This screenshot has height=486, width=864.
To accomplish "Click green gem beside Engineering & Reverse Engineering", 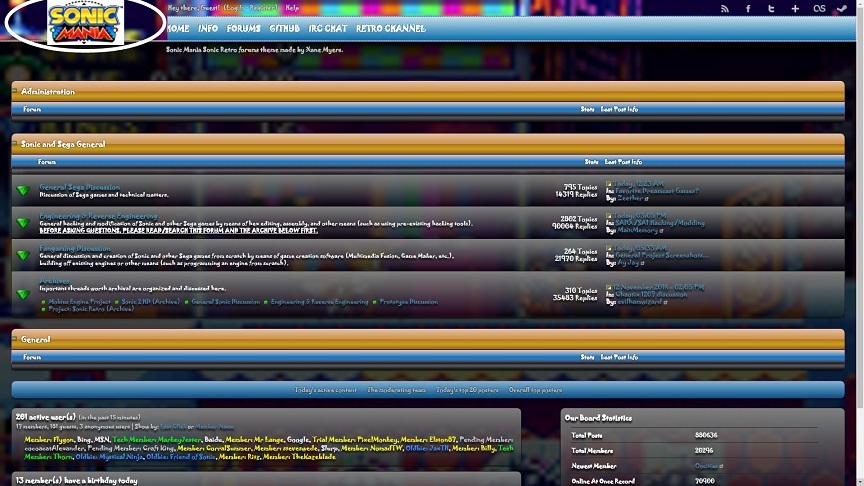I will click(23, 223).
